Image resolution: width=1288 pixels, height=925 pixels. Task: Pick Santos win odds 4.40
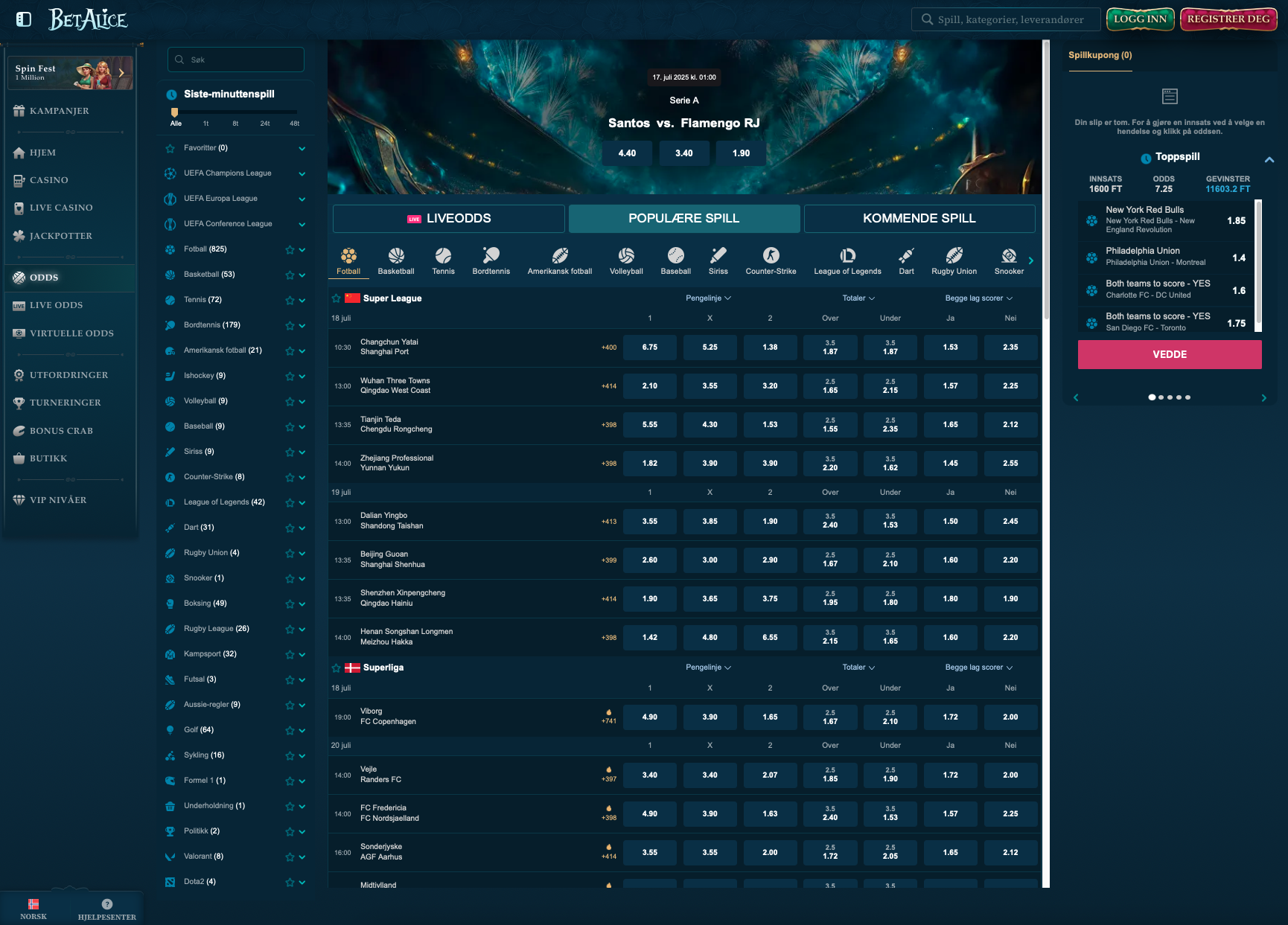(627, 153)
